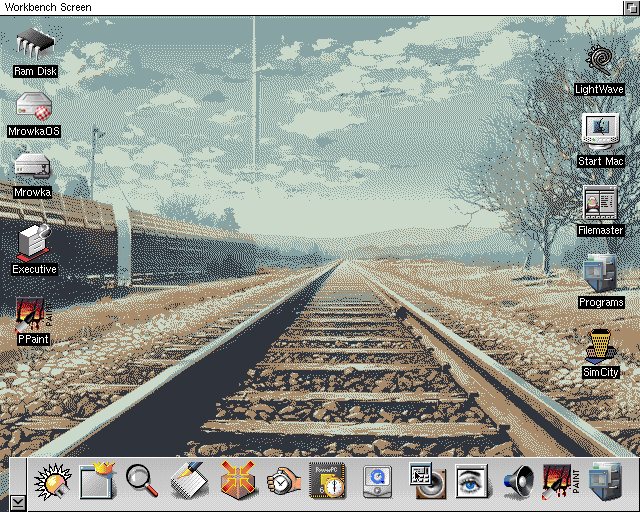Image resolution: width=640 pixels, height=512 pixels.
Task: Click the PowerPC chip clock dock icon
Action: point(327,480)
